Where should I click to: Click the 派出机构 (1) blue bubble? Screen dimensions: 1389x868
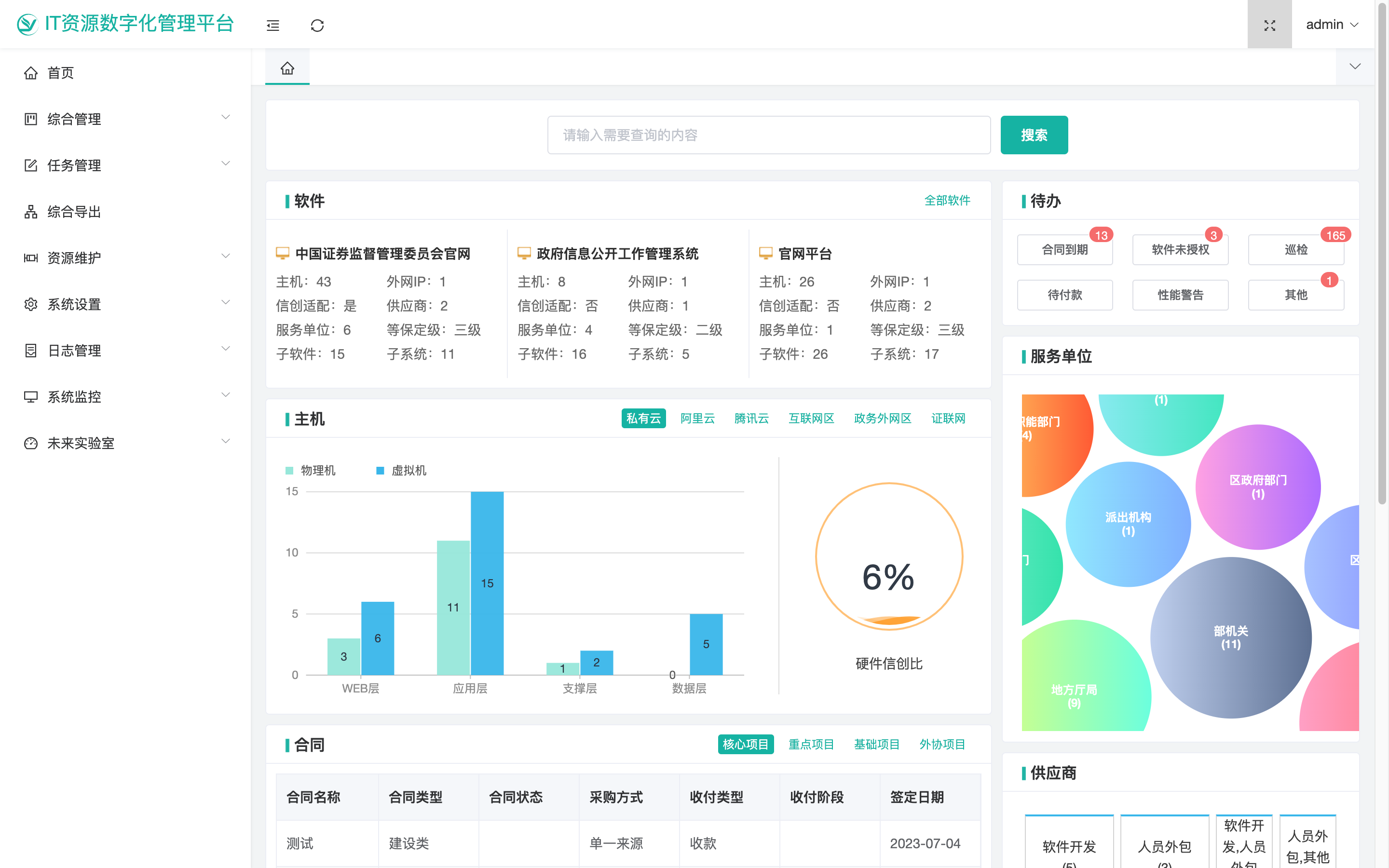1128,524
